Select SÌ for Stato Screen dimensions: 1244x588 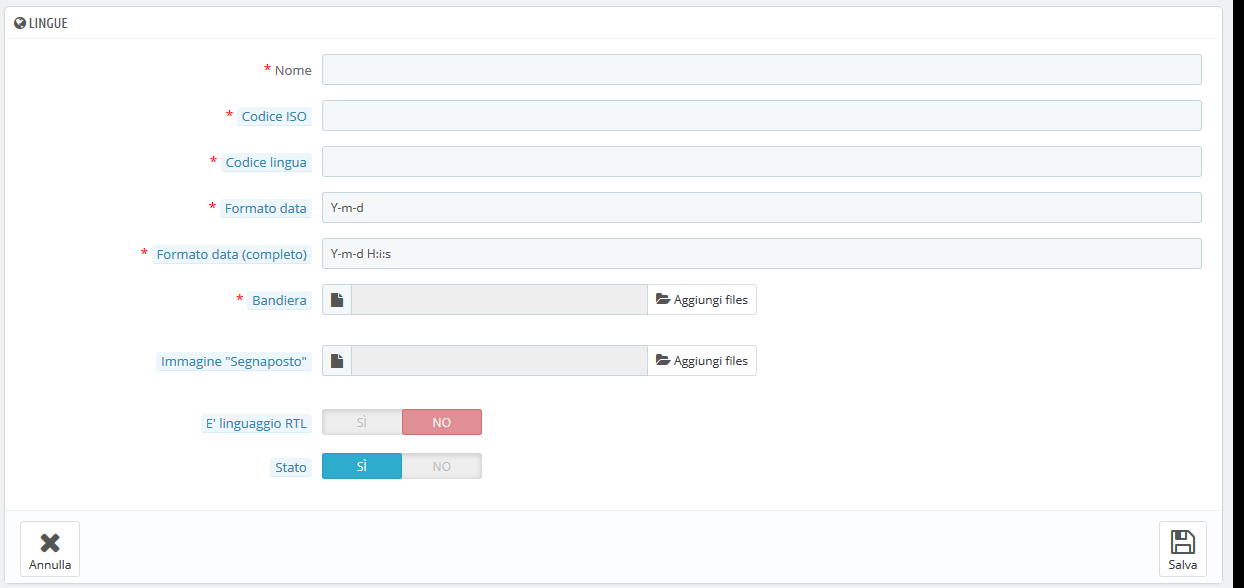pyautogui.click(x=362, y=466)
